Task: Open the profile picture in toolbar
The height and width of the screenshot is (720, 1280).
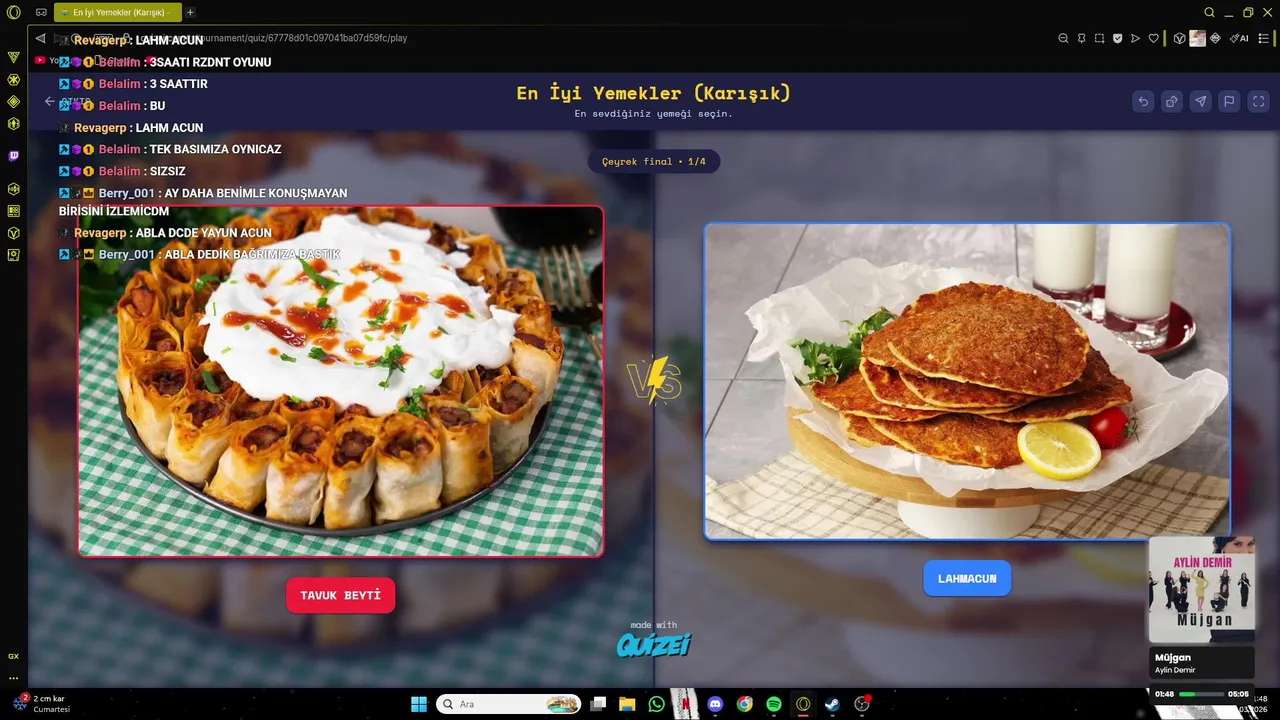Action: click(1197, 38)
